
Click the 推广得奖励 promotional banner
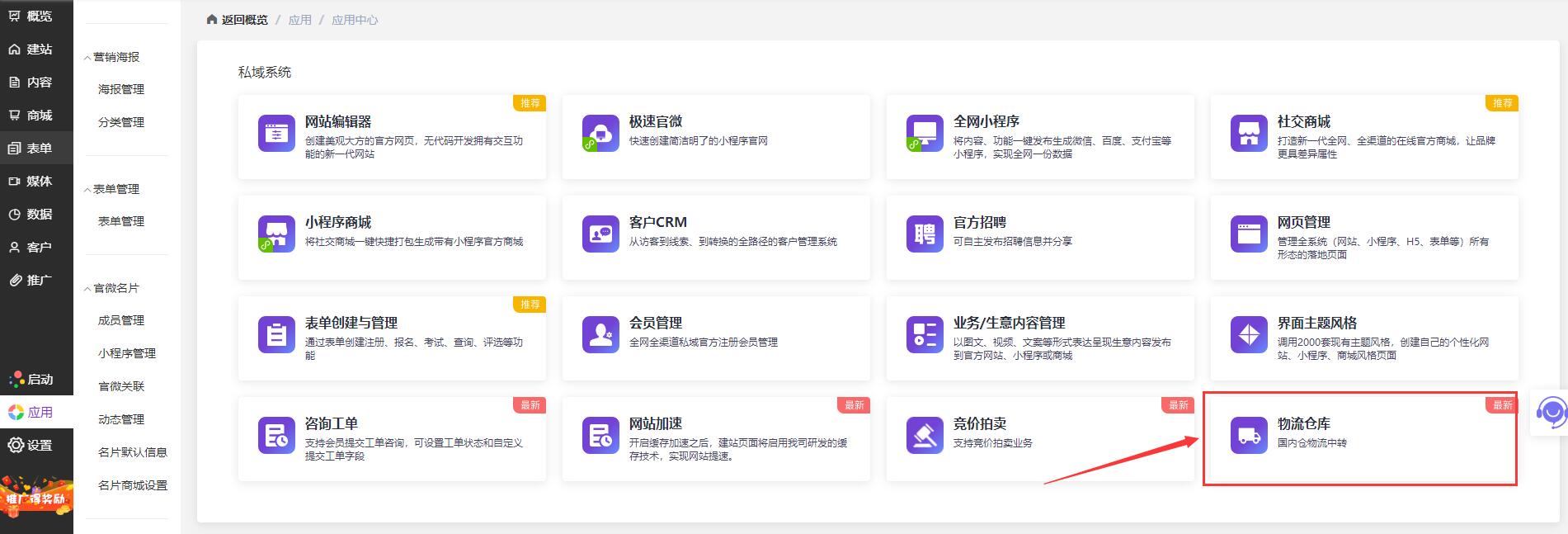click(x=36, y=495)
